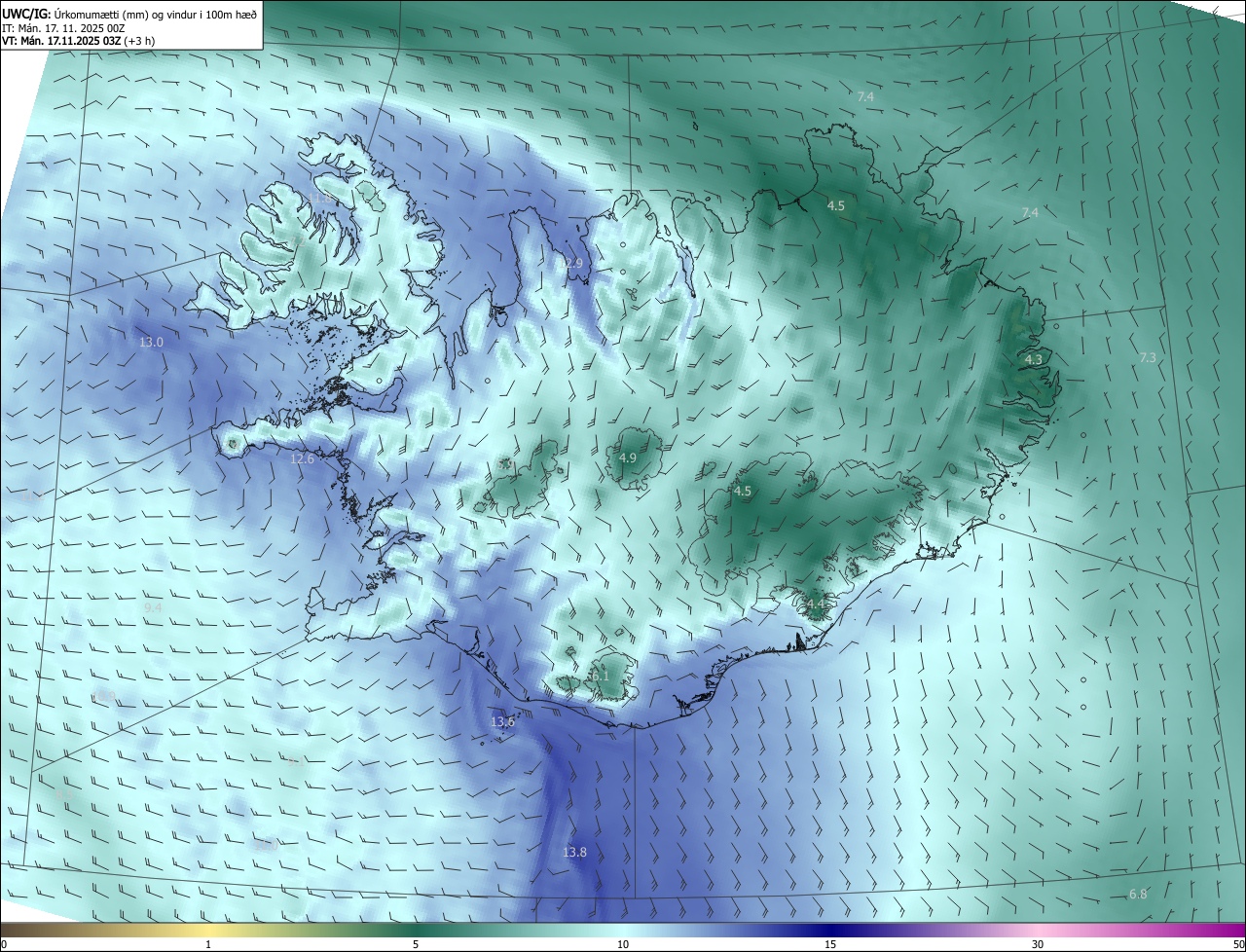This screenshot has width=1246, height=952.
Task: Click the 6.1 value on the map
Action: pos(600,676)
